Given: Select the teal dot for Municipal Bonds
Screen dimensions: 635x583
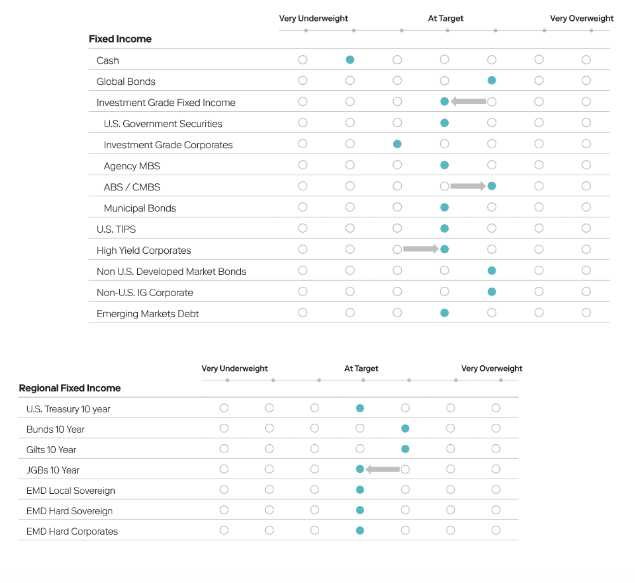Looking at the screenshot, I should pyautogui.click(x=444, y=207).
